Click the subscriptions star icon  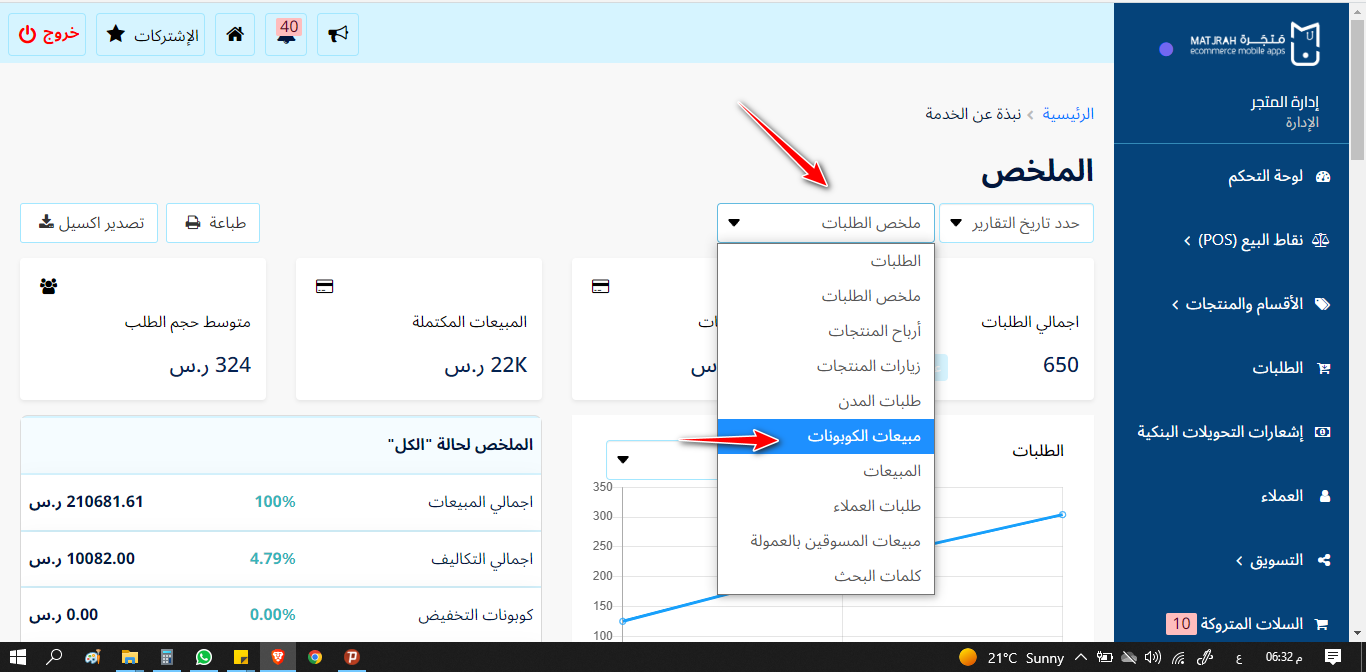(x=116, y=34)
